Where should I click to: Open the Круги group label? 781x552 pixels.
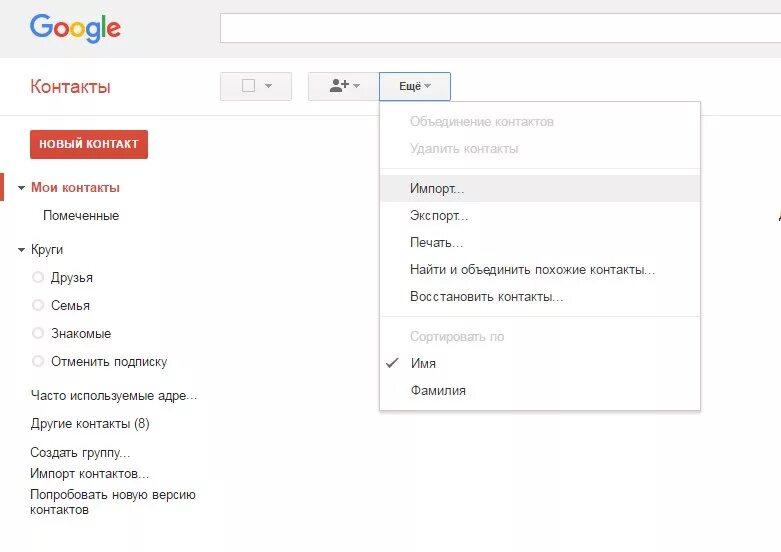tap(47, 250)
